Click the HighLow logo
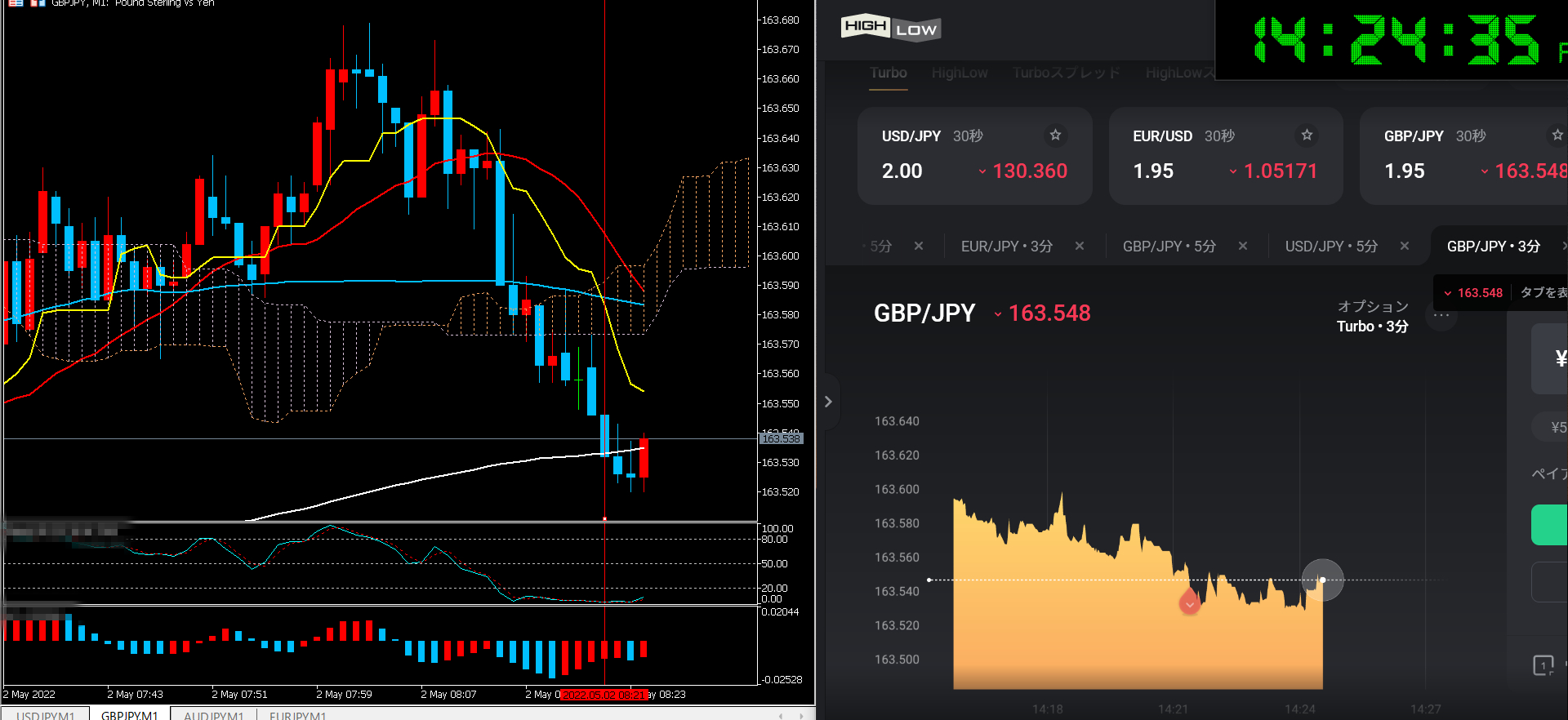Image resolution: width=1568 pixels, height=720 pixels. 890,29
